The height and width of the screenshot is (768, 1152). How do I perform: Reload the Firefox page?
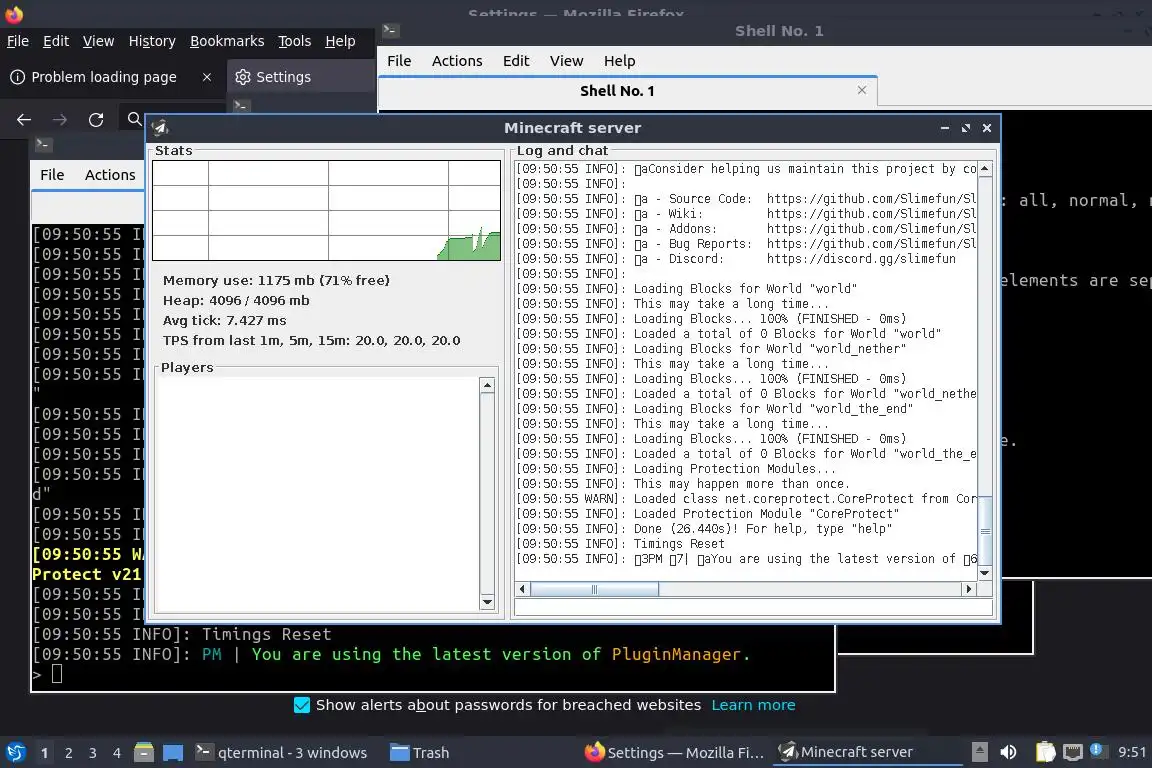click(x=96, y=120)
